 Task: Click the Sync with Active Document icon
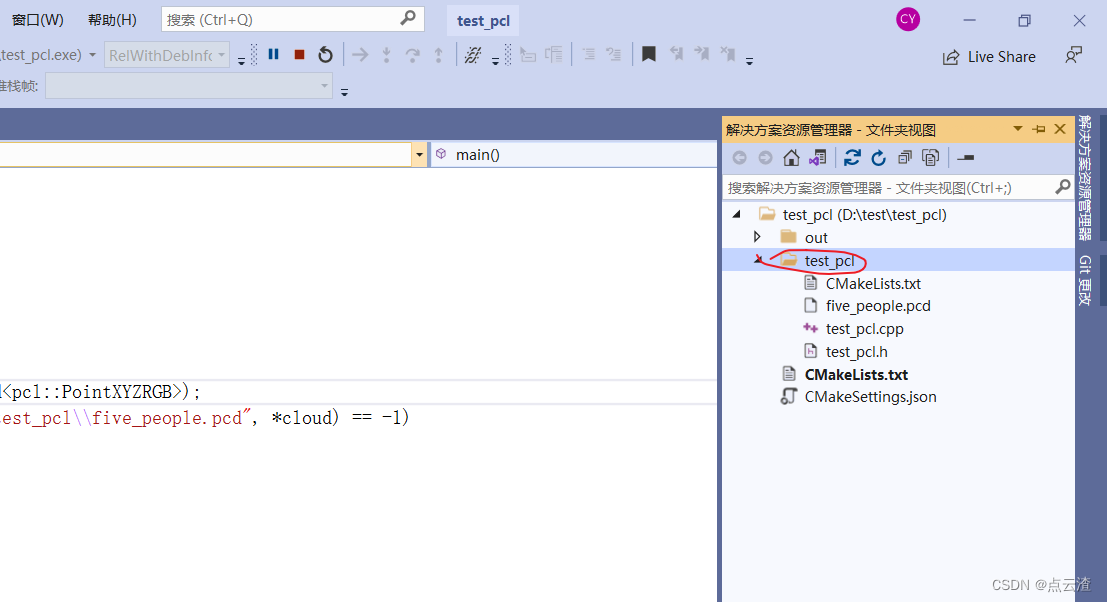point(852,158)
